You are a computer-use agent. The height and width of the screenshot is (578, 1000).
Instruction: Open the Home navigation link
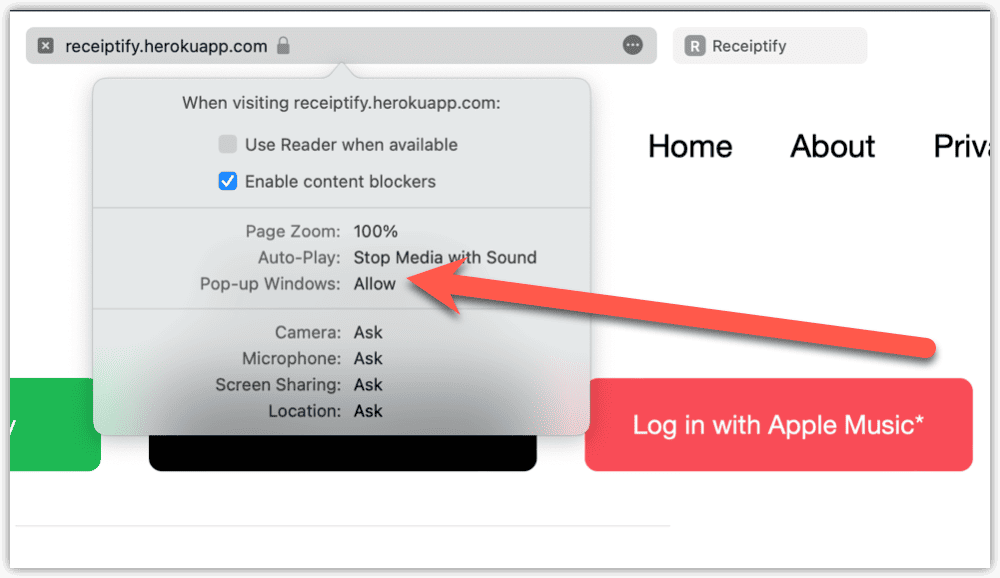pyautogui.click(x=690, y=146)
